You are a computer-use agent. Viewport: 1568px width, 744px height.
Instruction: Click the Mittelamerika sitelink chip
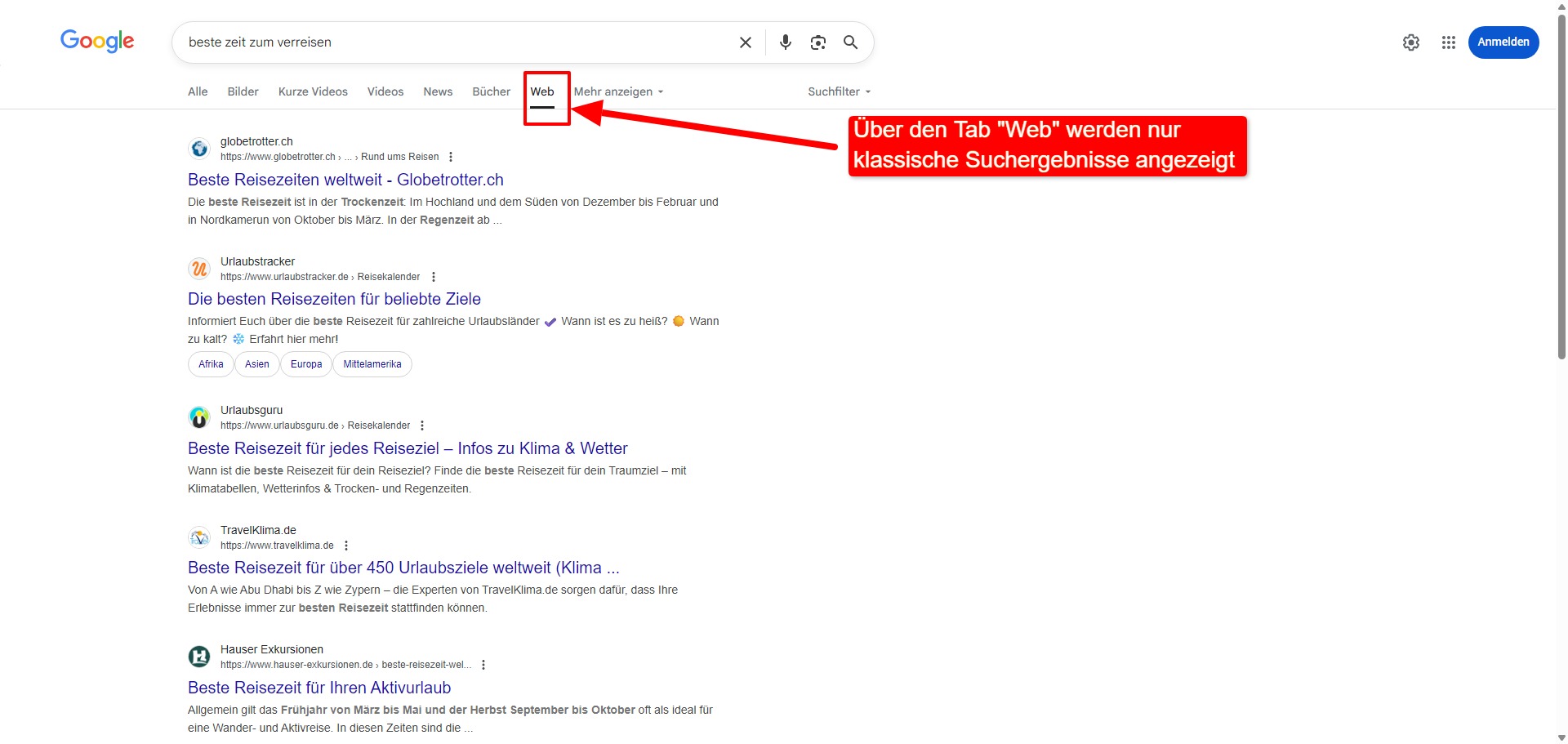click(372, 364)
